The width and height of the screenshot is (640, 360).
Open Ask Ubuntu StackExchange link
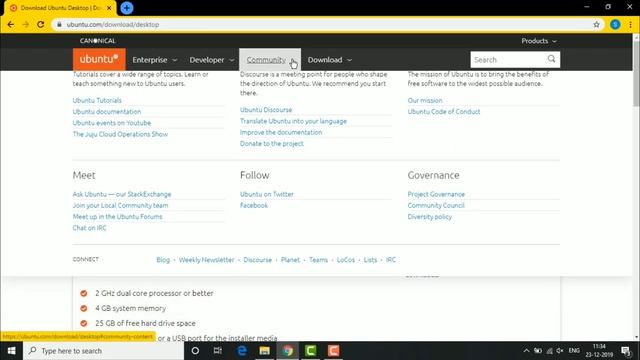click(x=122, y=194)
